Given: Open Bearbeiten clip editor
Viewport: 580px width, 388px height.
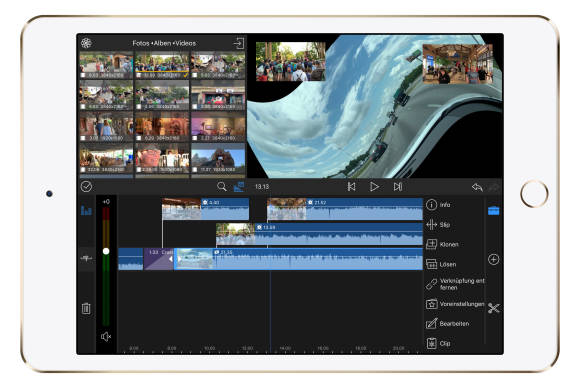Looking at the screenshot, I should [x=448, y=324].
